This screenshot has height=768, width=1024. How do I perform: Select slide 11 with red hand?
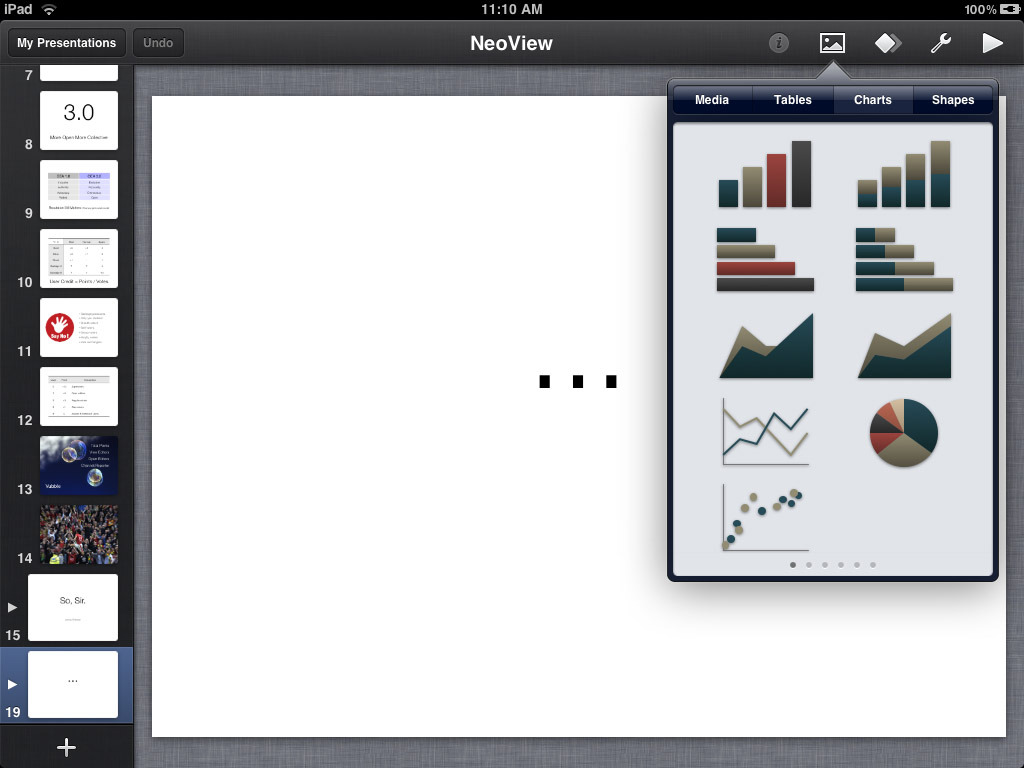point(79,328)
